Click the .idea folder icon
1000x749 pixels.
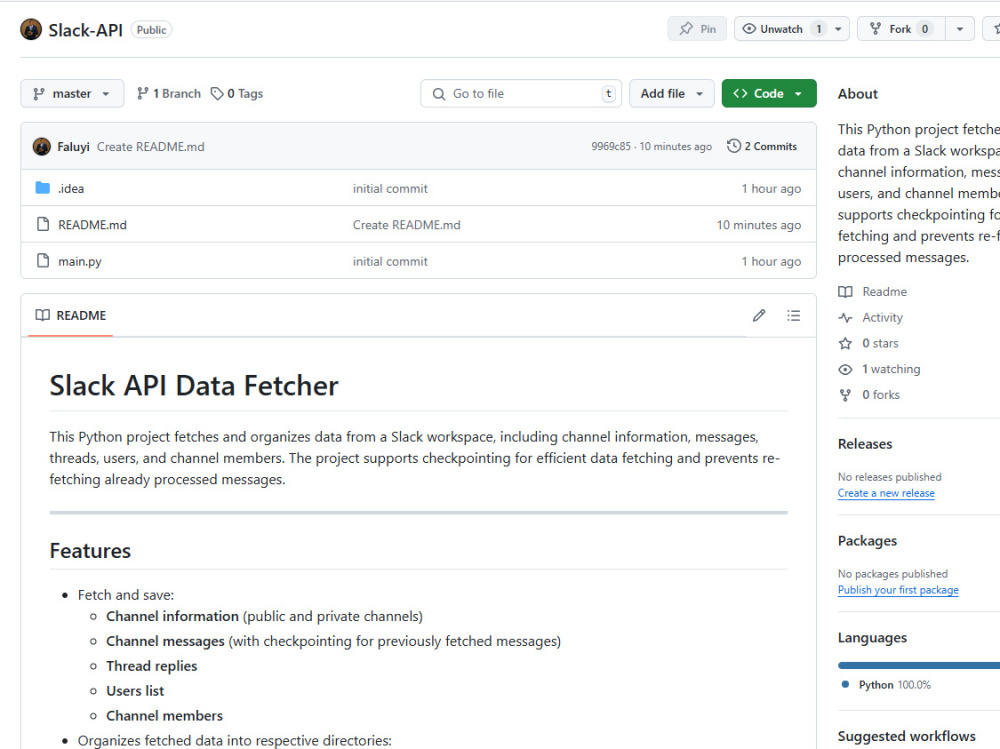point(43,188)
